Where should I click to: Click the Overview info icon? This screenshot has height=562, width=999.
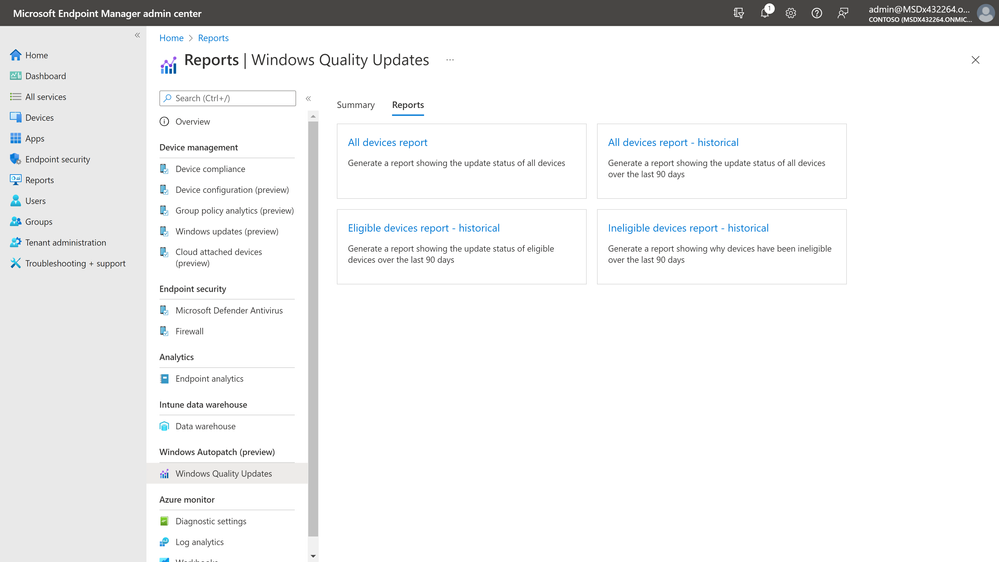pos(164,122)
